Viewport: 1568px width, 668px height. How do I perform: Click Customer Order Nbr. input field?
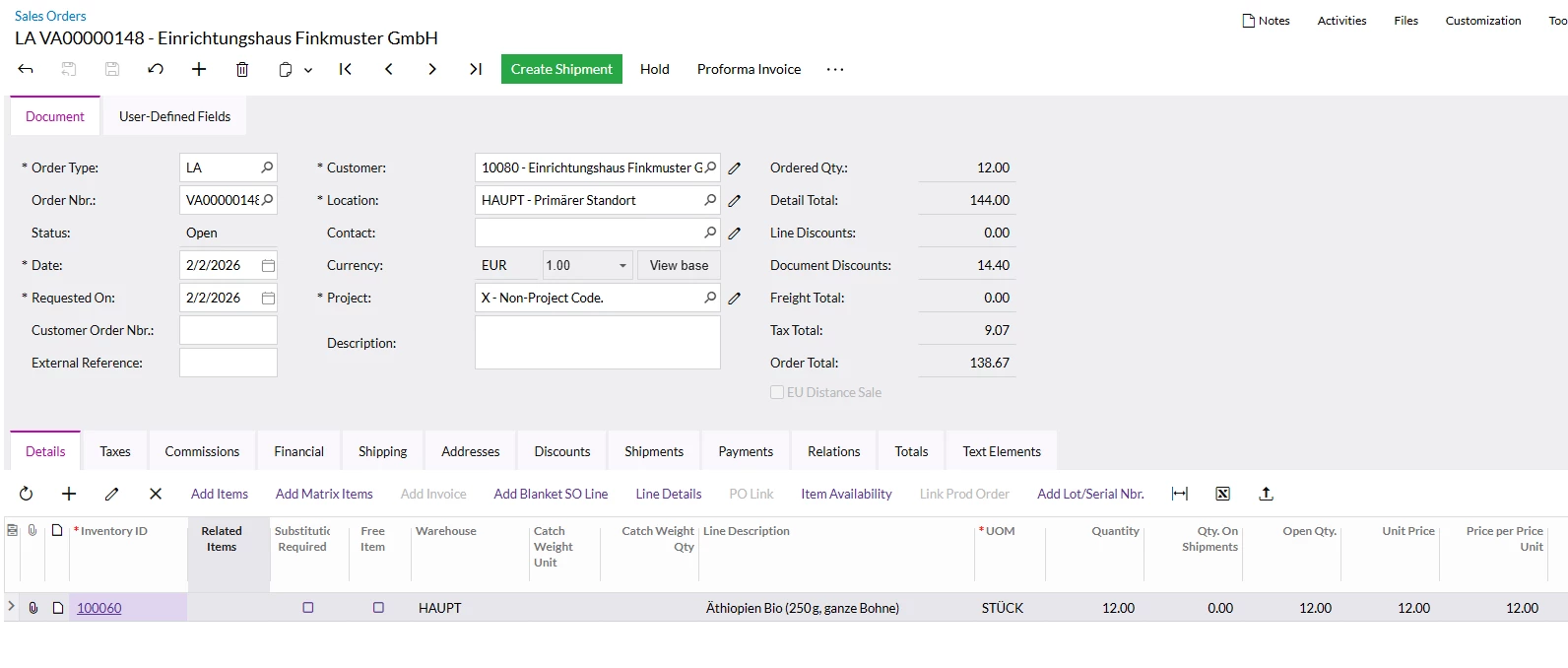click(229, 330)
